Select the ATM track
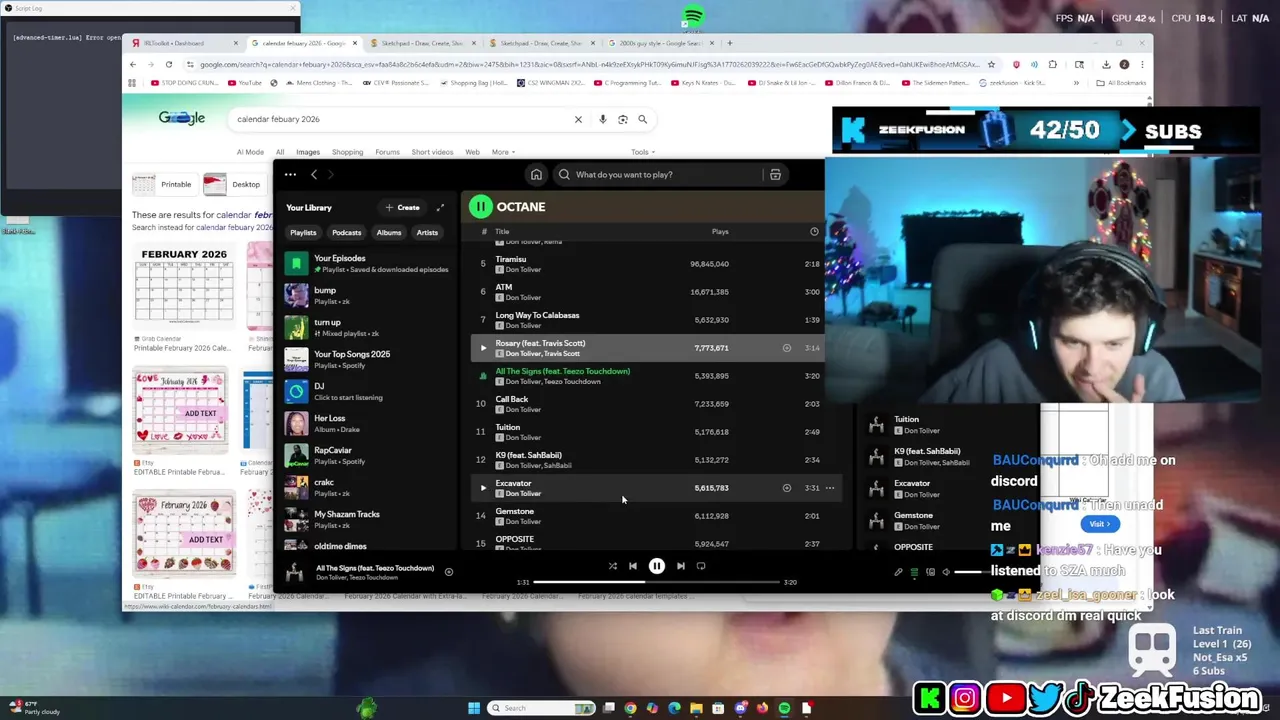1280x720 pixels. point(504,287)
